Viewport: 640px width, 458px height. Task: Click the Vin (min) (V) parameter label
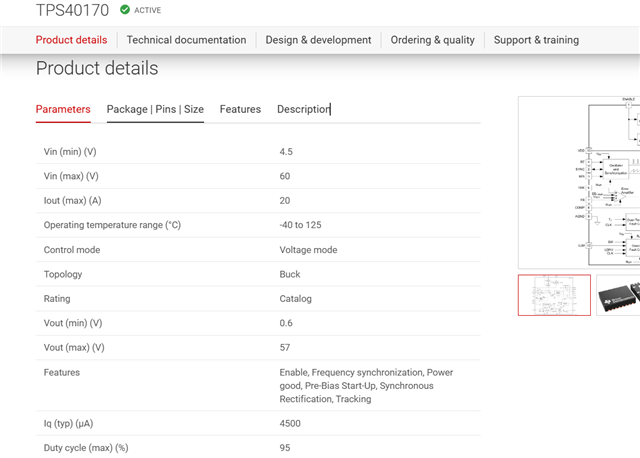70,152
